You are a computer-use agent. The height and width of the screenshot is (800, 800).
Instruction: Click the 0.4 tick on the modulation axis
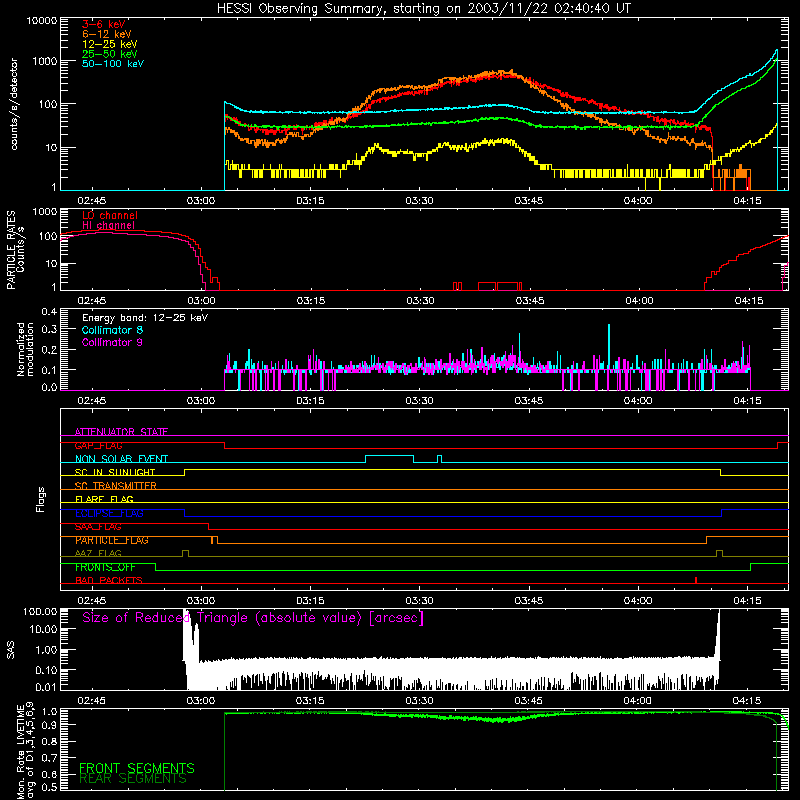[x=49, y=312]
